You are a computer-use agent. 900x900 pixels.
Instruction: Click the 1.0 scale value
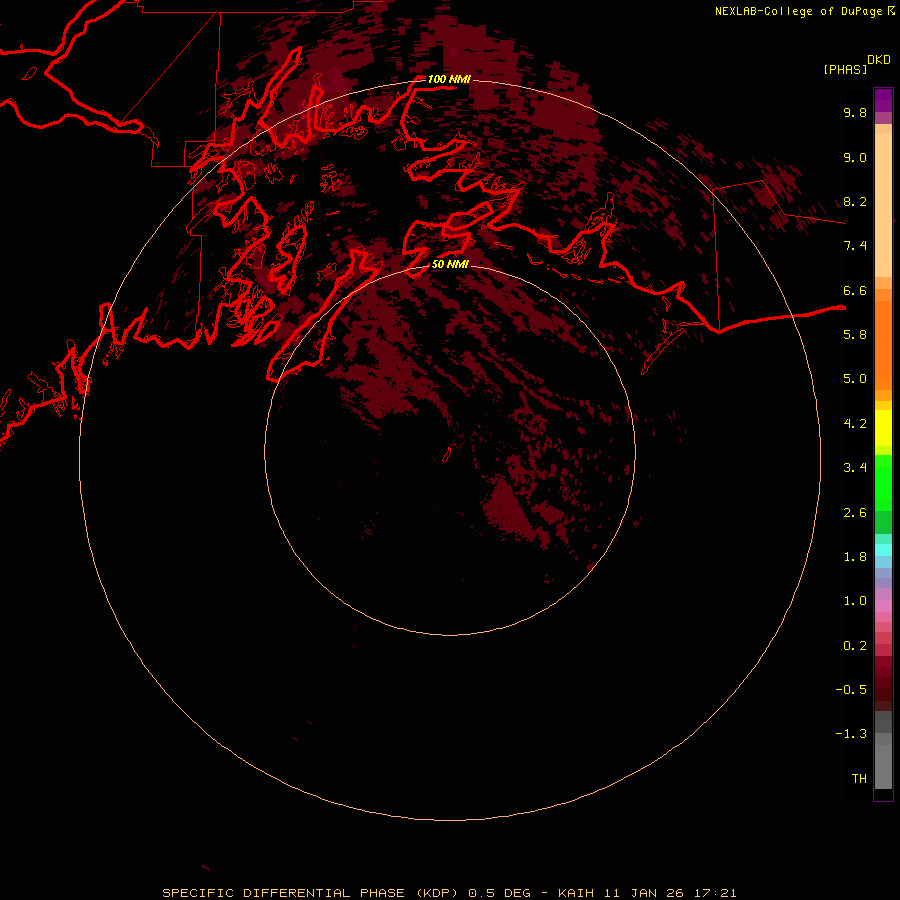855,601
